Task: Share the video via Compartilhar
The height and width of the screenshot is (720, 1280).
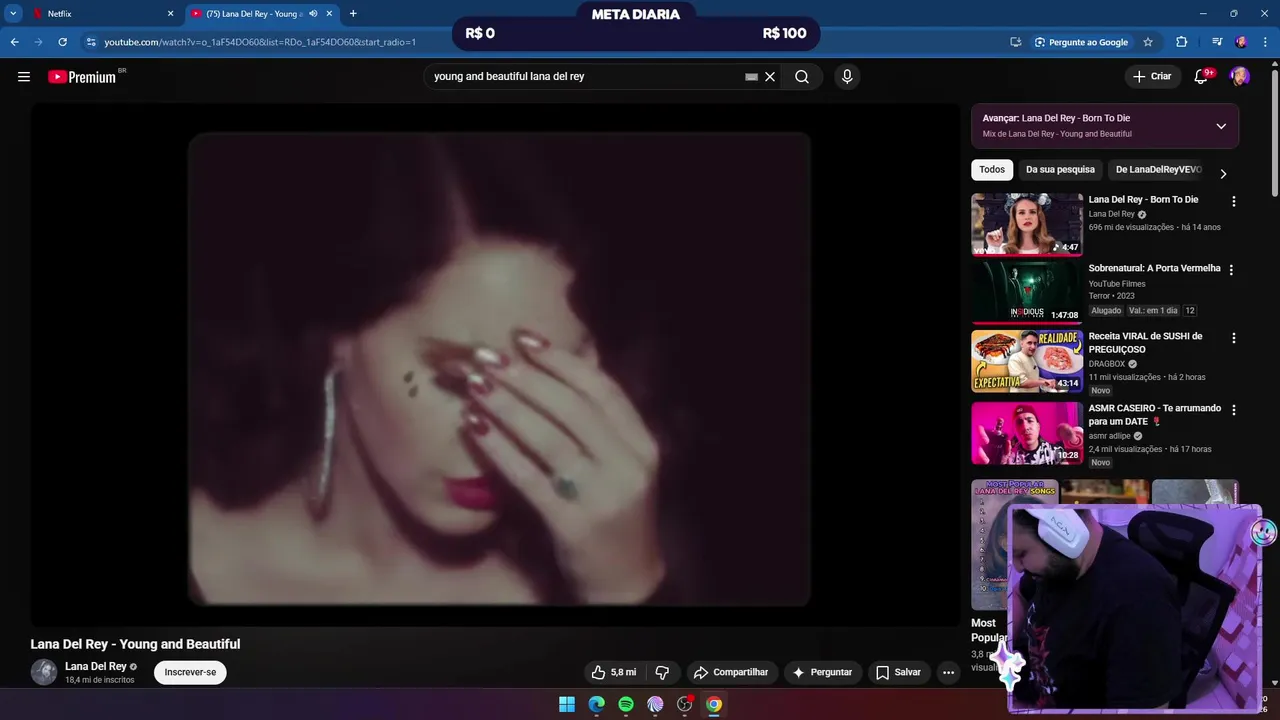Action: tap(731, 672)
